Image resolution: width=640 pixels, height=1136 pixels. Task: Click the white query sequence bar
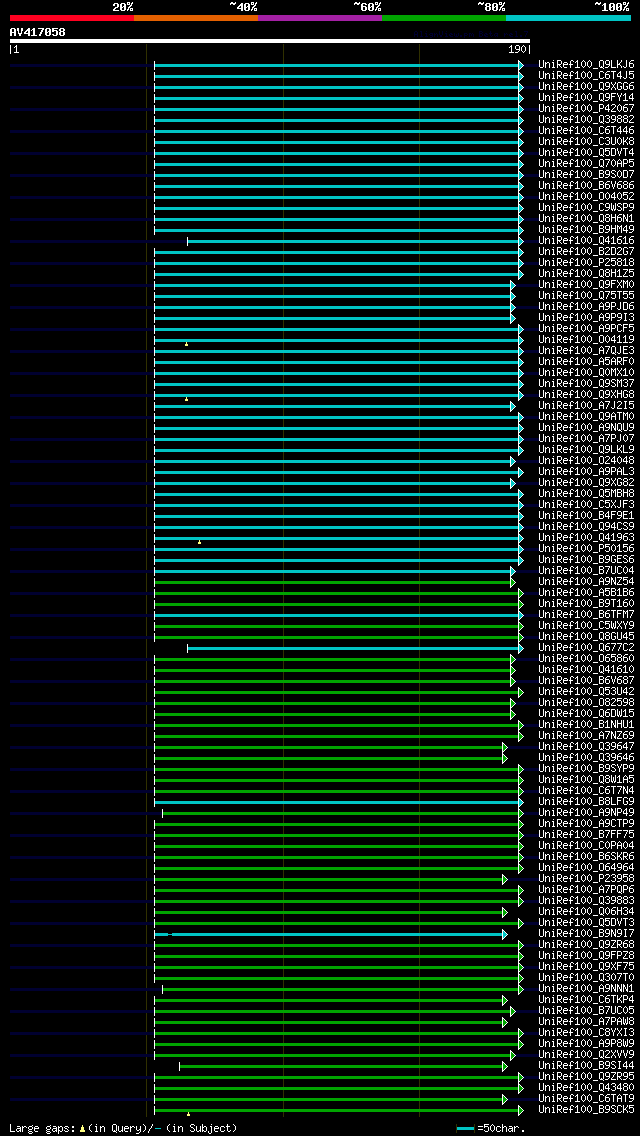click(x=270, y=41)
